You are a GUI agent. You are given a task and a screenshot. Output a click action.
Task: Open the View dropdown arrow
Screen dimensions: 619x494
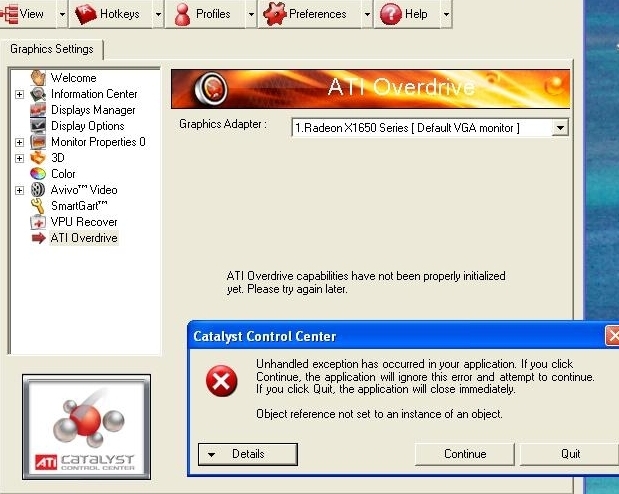pyautogui.click(x=62, y=14)
